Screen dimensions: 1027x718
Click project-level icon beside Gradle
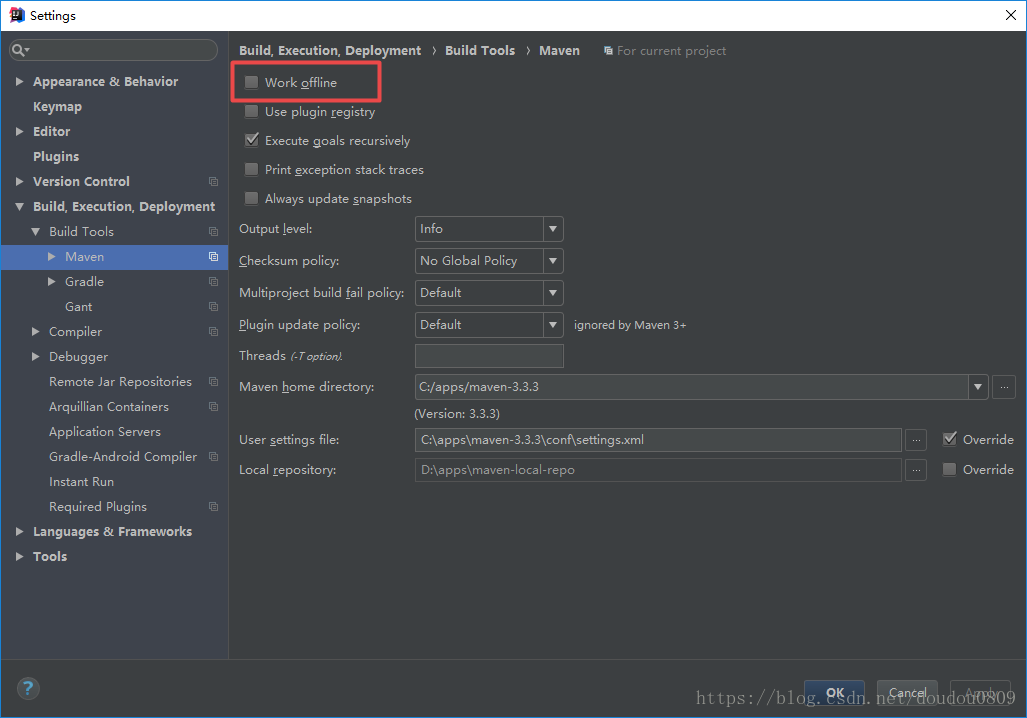(x=213, y=282)
